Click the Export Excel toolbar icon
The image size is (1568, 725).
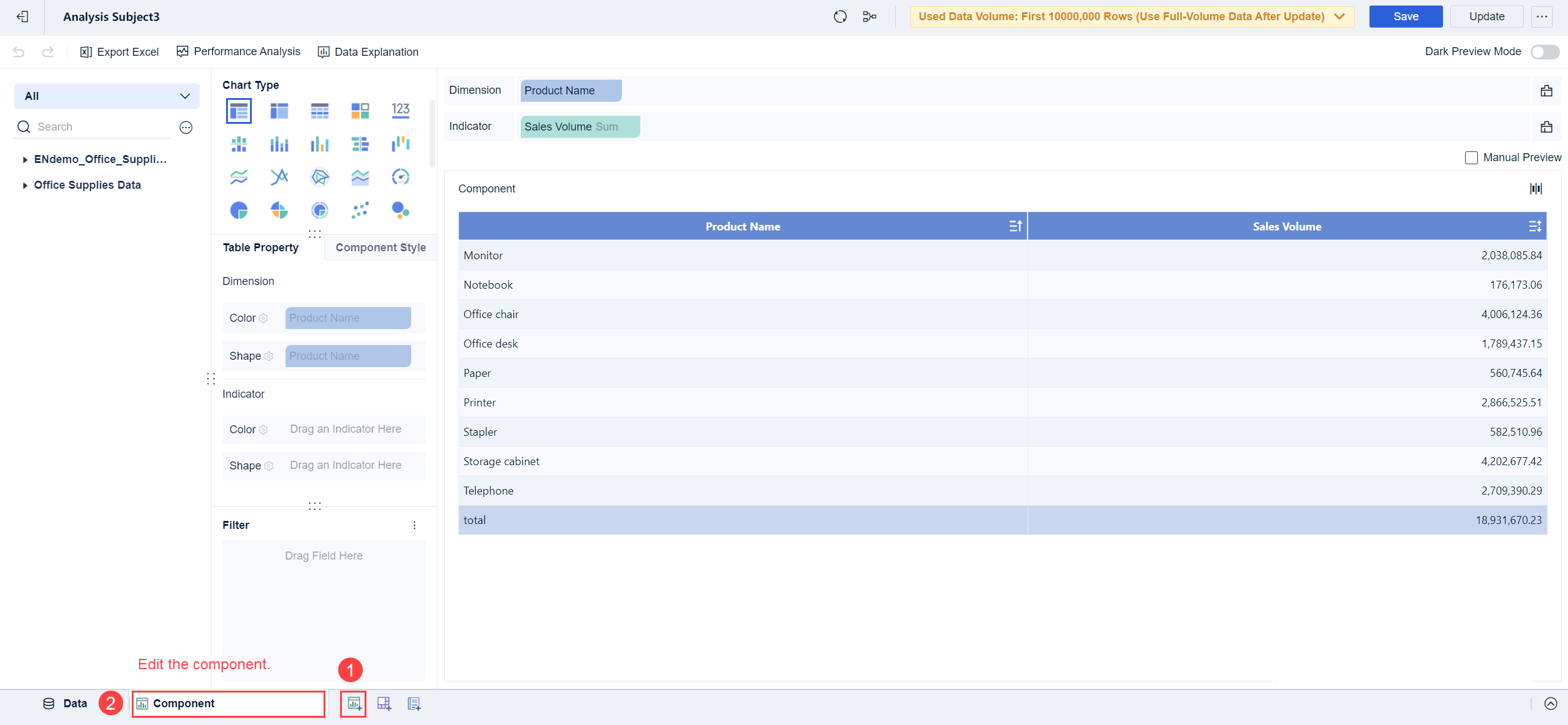(x=86, y=52)
